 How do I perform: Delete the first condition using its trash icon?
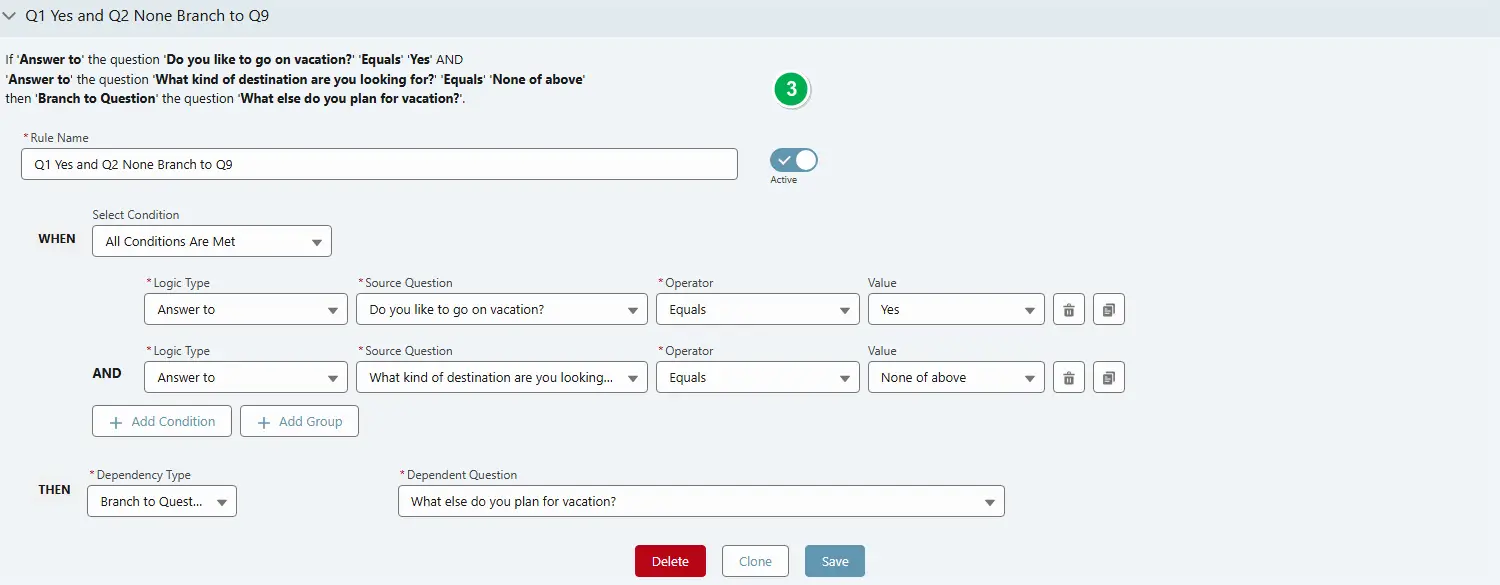[1068, 309]
